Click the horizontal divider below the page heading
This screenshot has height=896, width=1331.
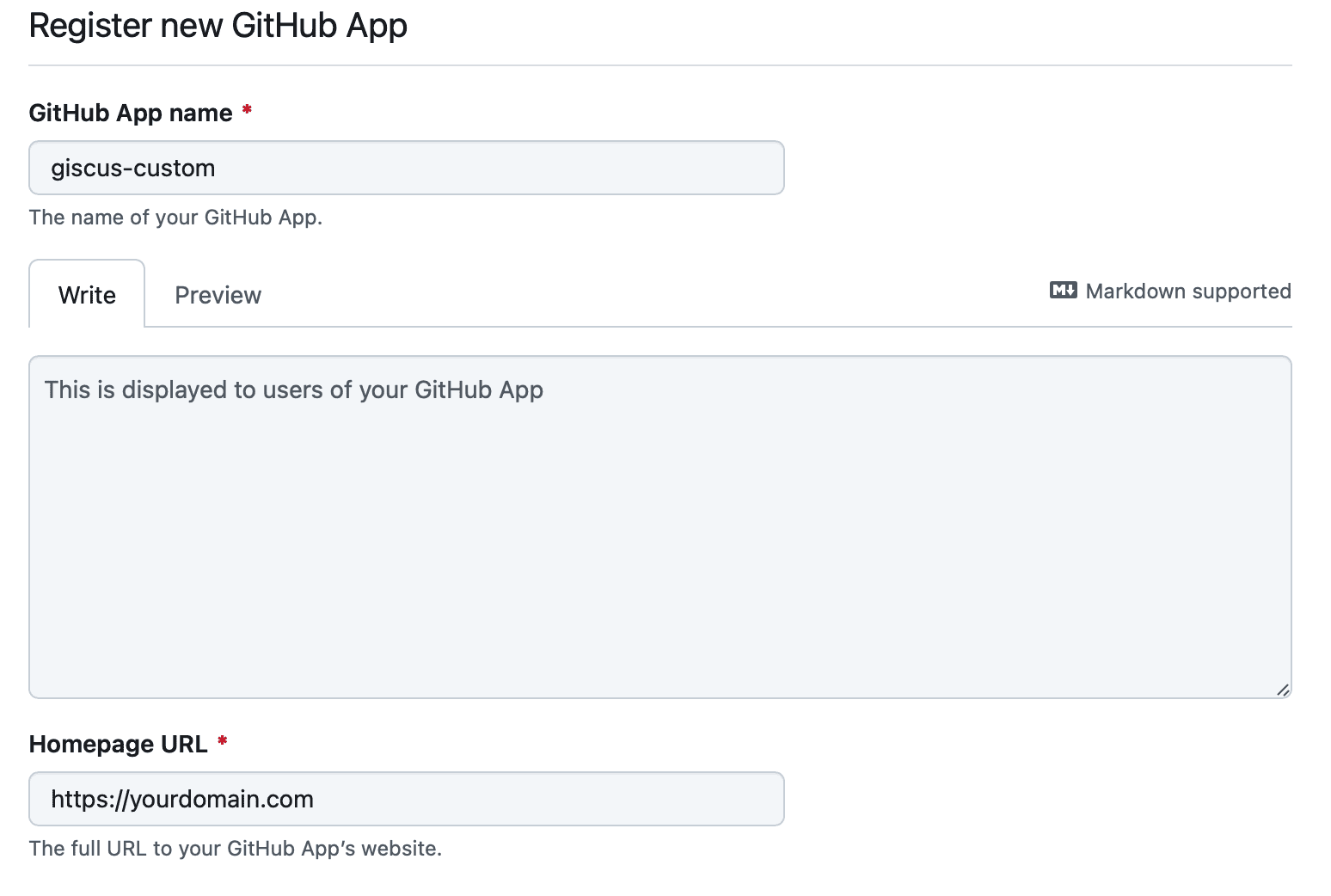[659, 65]
